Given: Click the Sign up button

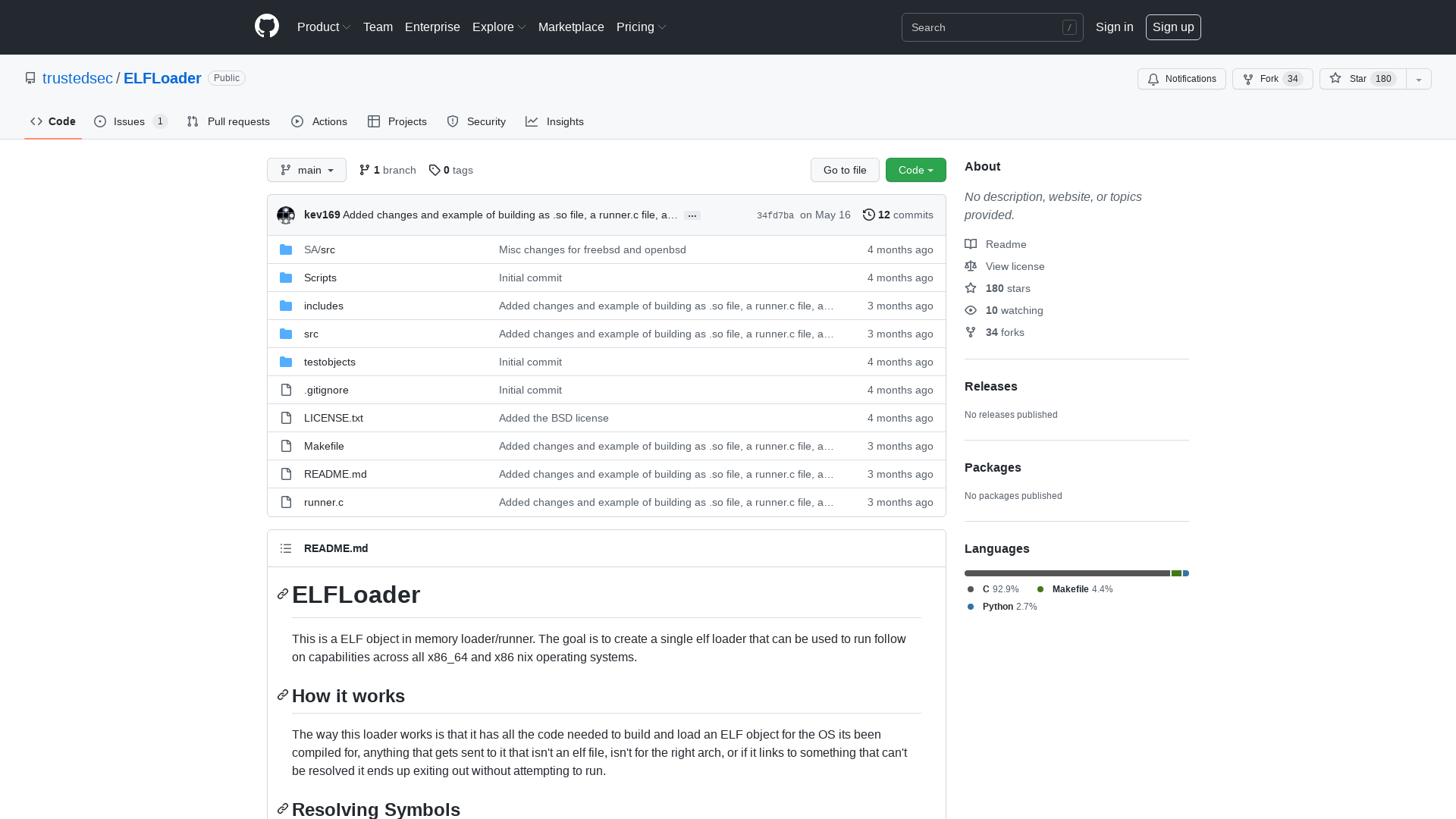Looking at the screenshot, I should (1173, 27).
